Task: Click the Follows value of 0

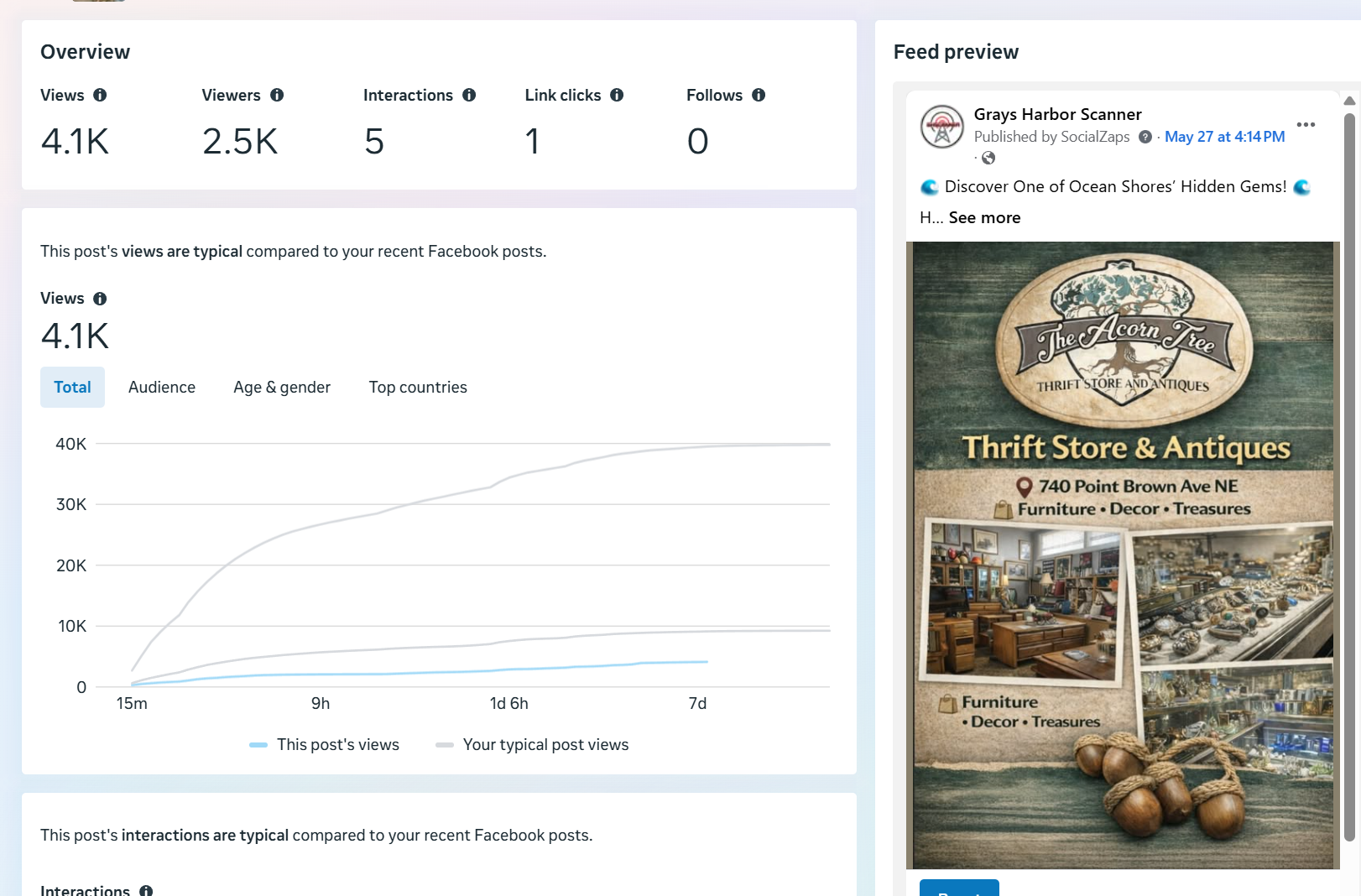Action: pos(697,141)
